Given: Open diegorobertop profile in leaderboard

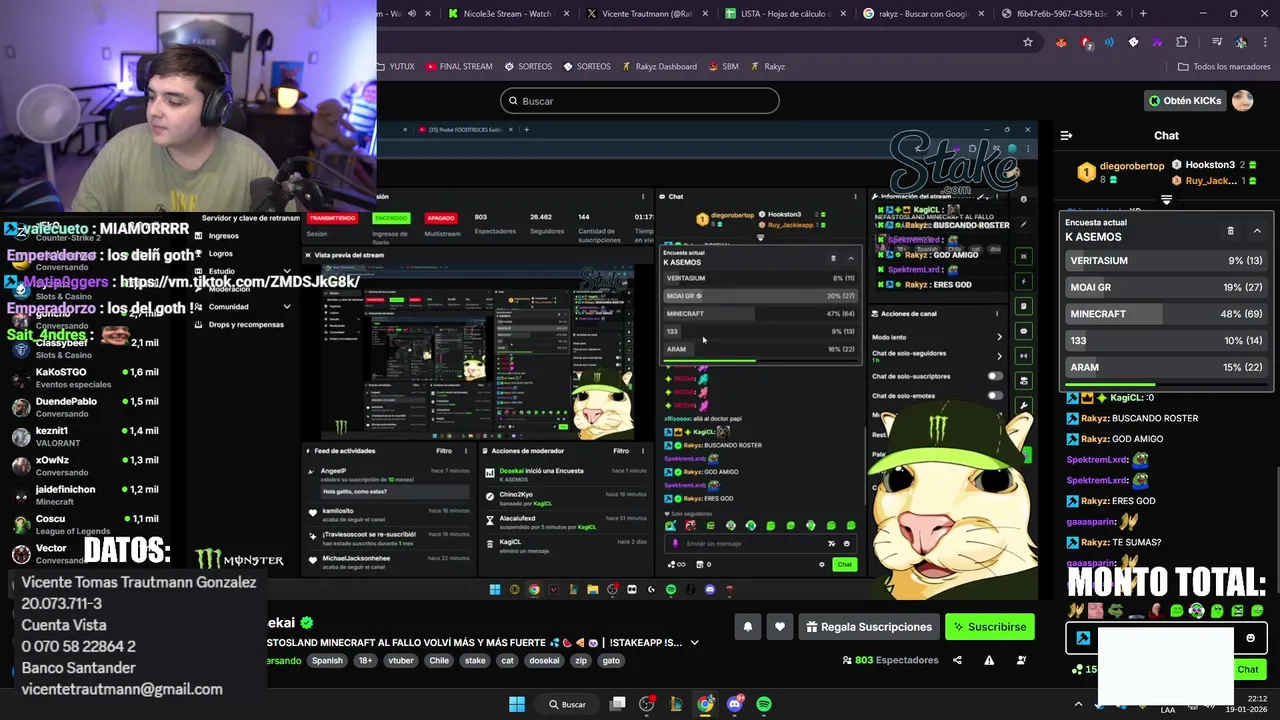Looking at the screenshot, I should pos(1132,166).
